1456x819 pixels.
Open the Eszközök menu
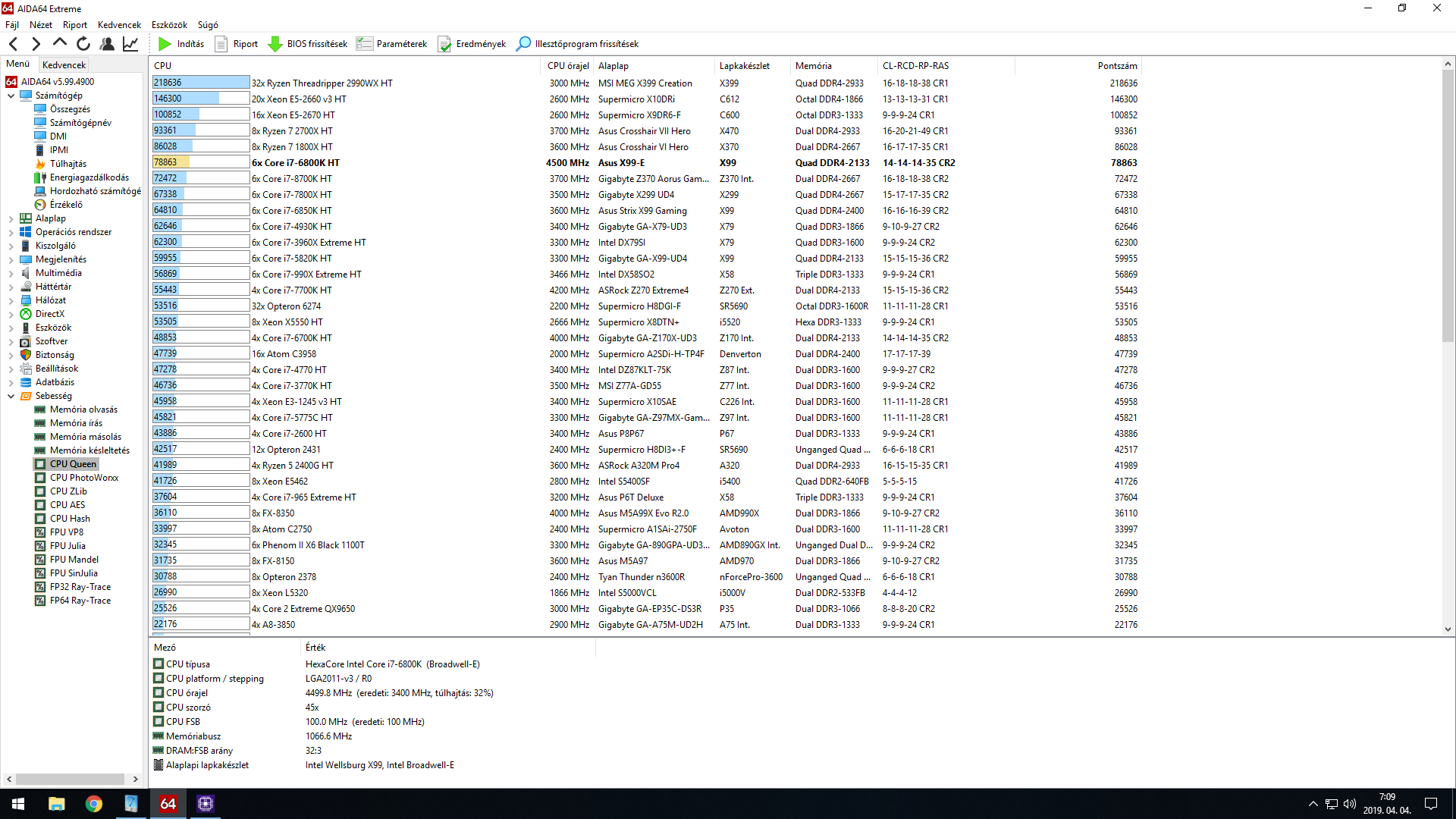pyautogui.click(x=169, y=25)
